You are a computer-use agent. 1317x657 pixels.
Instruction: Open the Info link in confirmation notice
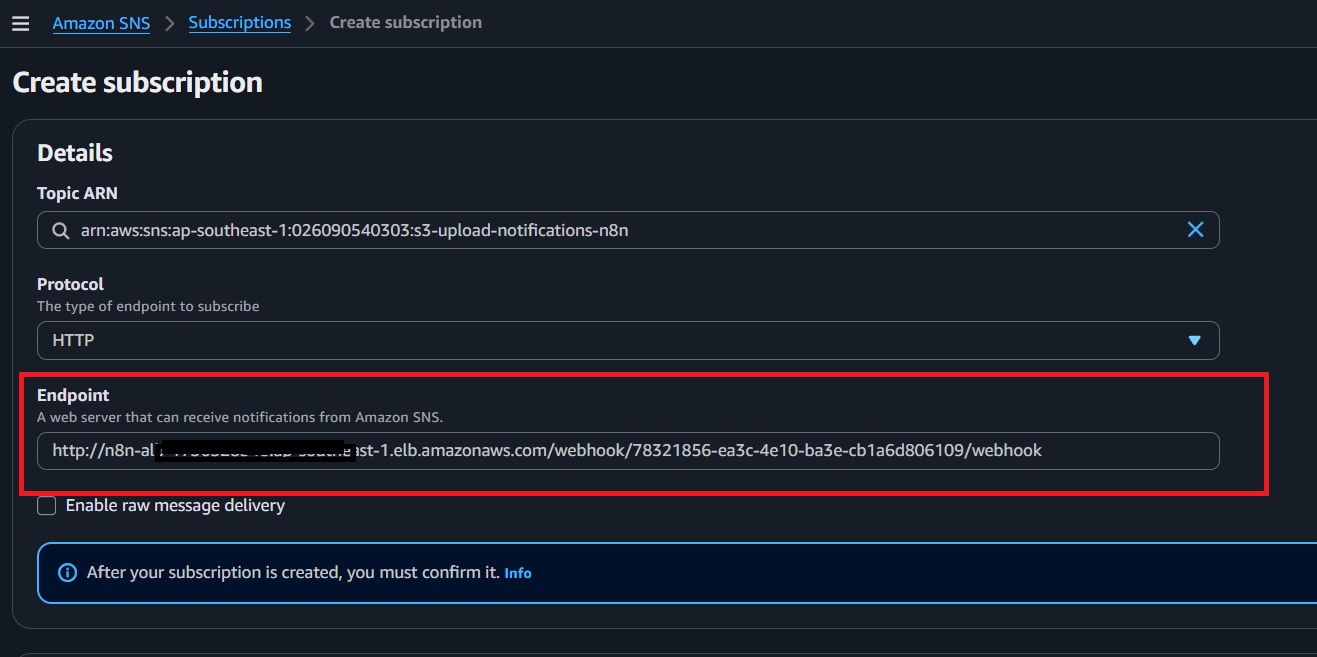pos(518,573)
